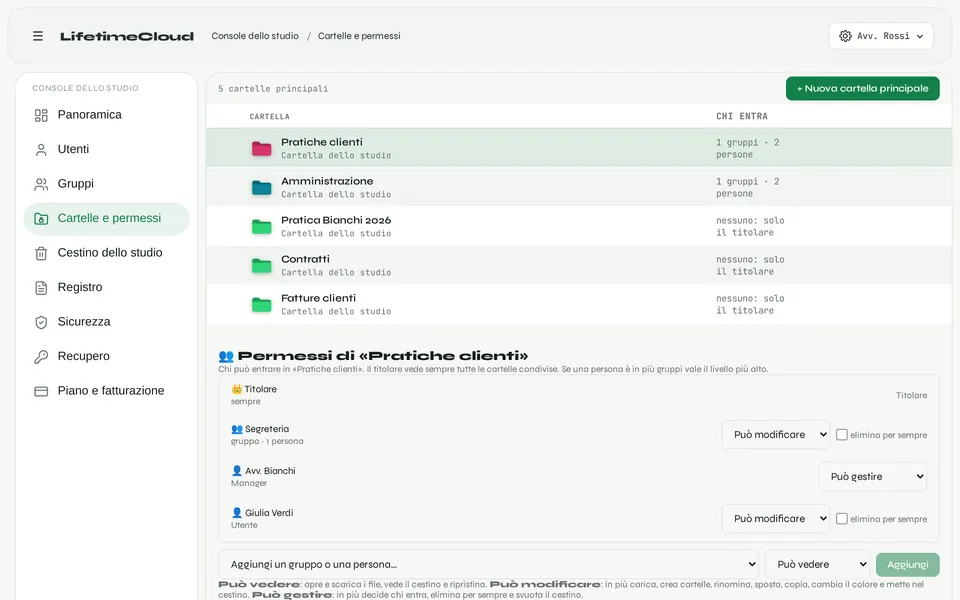Screen dimensions: 960x600
Task: Open the Avv. Rossi account dropdown
Action: point(881,36)
